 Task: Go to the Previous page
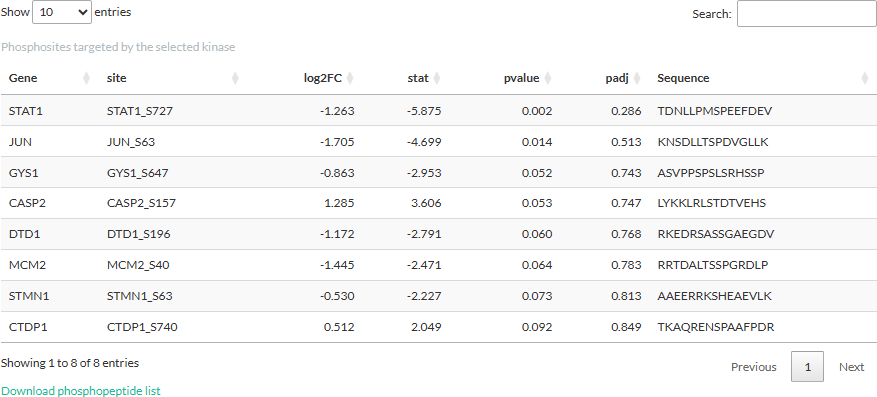point(754,367)
